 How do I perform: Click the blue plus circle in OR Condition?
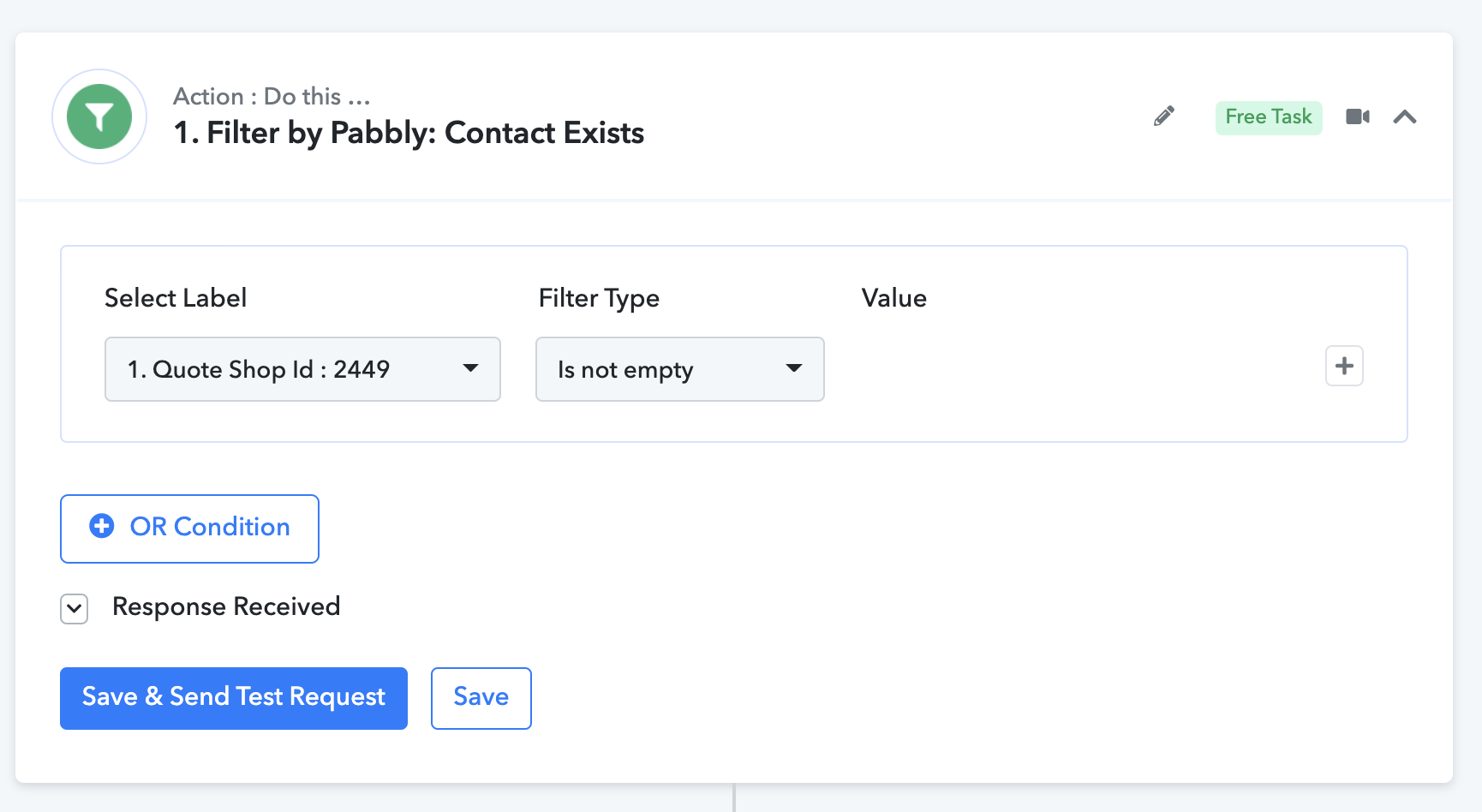click(x=102, y=526)
